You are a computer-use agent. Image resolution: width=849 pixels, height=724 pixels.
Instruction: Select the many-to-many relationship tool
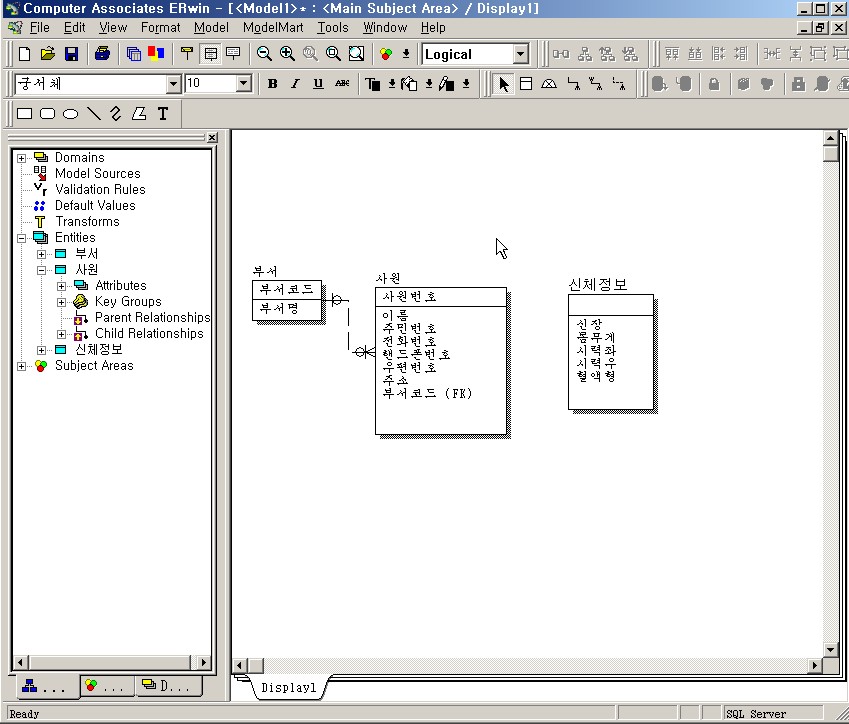coord(596,84)
